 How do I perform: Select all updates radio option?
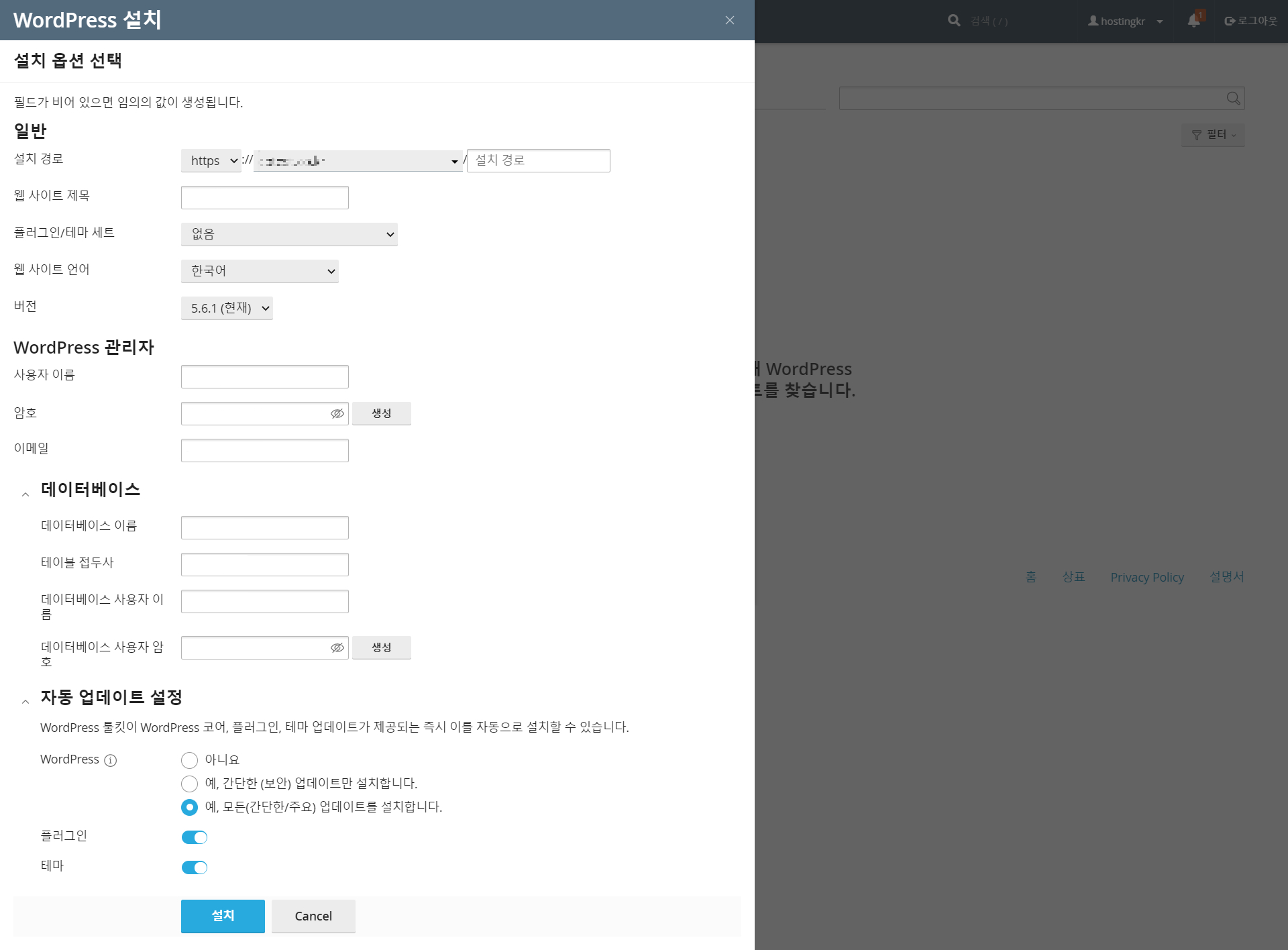tap(189, 807)
